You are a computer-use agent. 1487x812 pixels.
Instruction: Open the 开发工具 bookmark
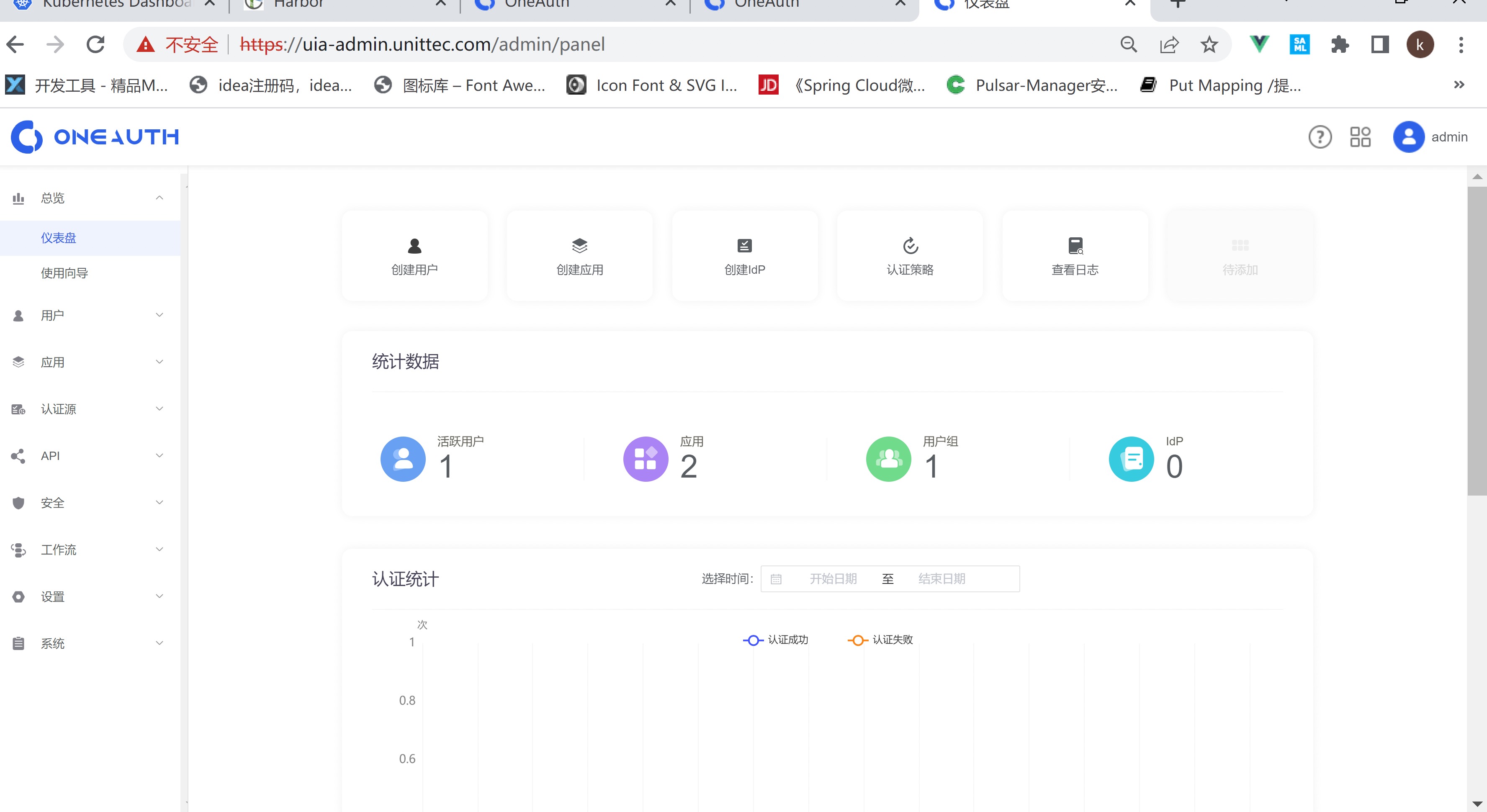pyautogui.click(x=87, y=85)
